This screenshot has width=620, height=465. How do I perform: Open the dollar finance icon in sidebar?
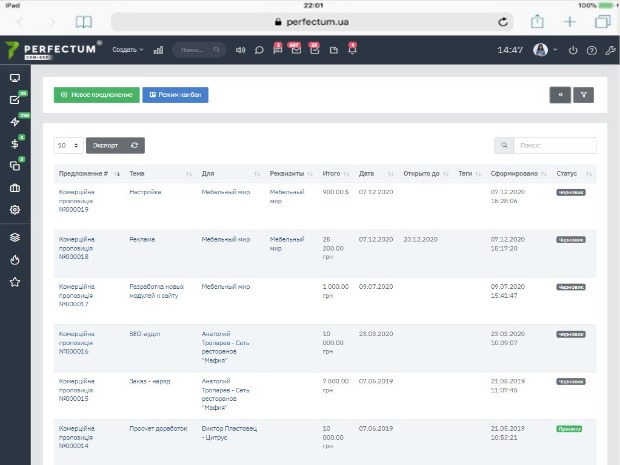click(15, 144)
